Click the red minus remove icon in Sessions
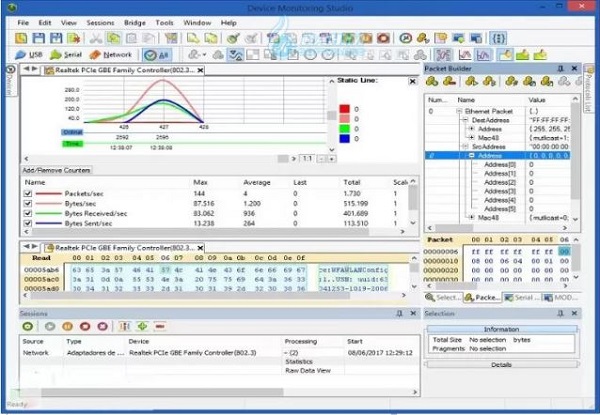Screen dimensions: 600x415 coord(160,326)
